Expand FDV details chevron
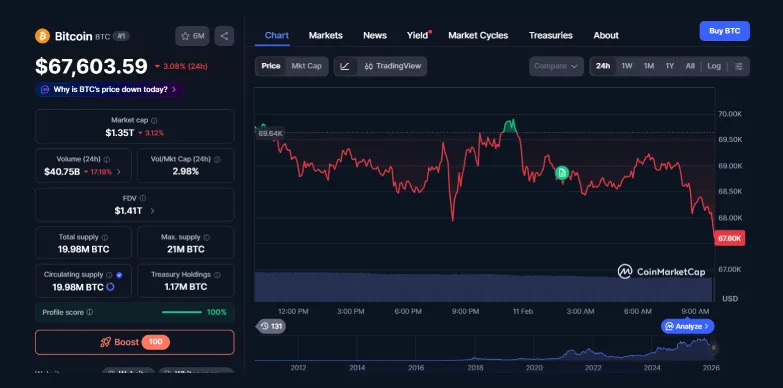 tap(152, 211)
